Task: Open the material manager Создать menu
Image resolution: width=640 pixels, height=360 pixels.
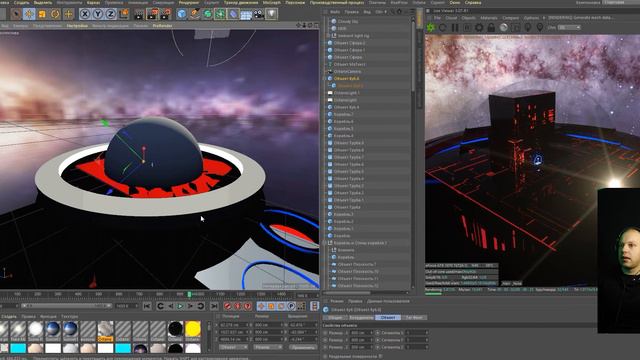Action: click(x=9, y=316)
